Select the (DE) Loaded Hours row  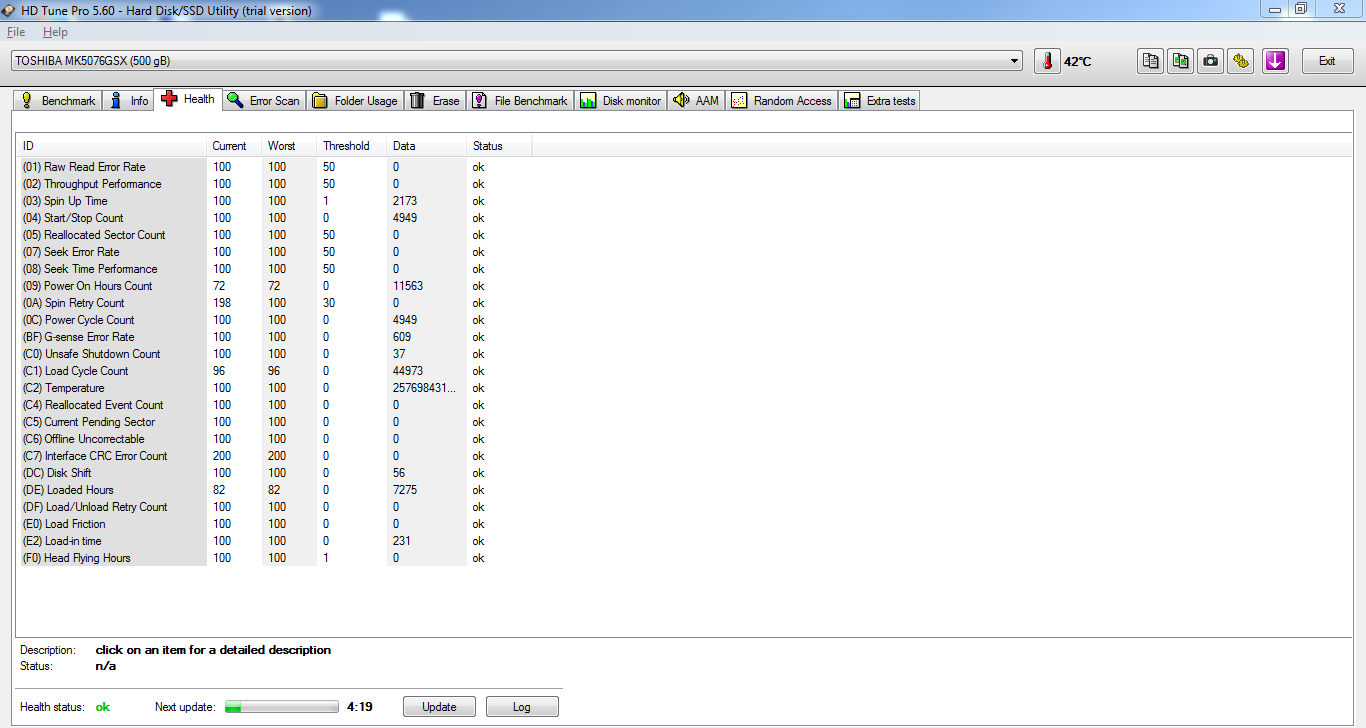[274, 490]
